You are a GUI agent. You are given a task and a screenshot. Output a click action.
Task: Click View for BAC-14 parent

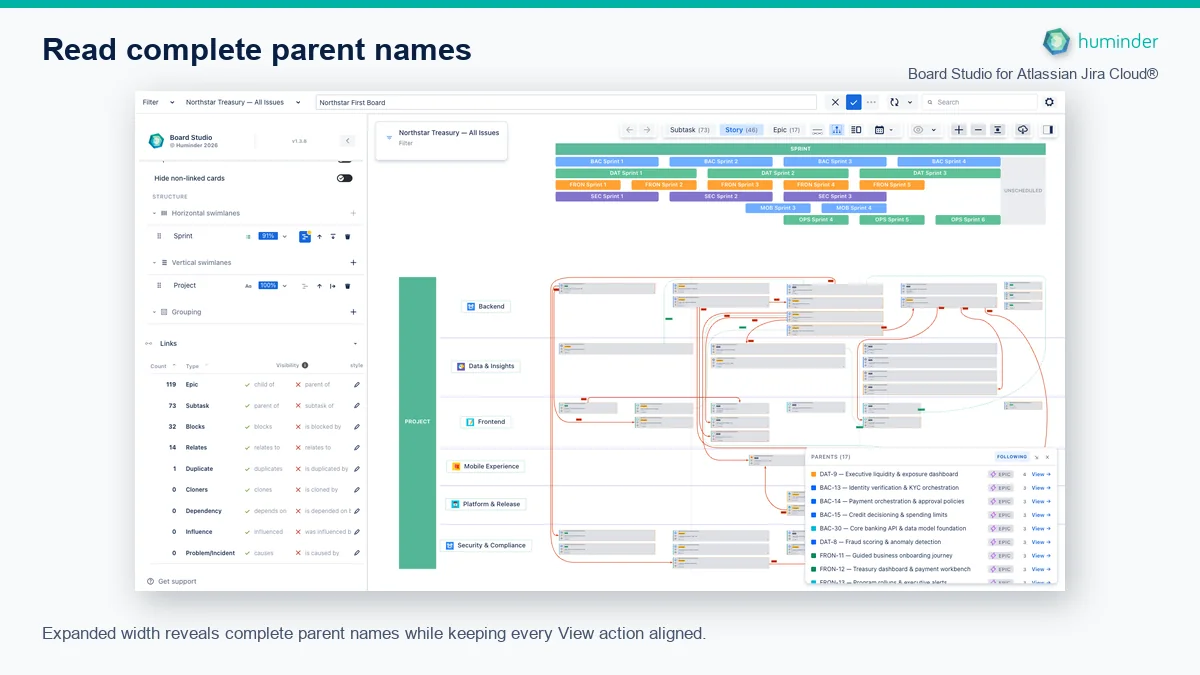(x=1041, y=501)
